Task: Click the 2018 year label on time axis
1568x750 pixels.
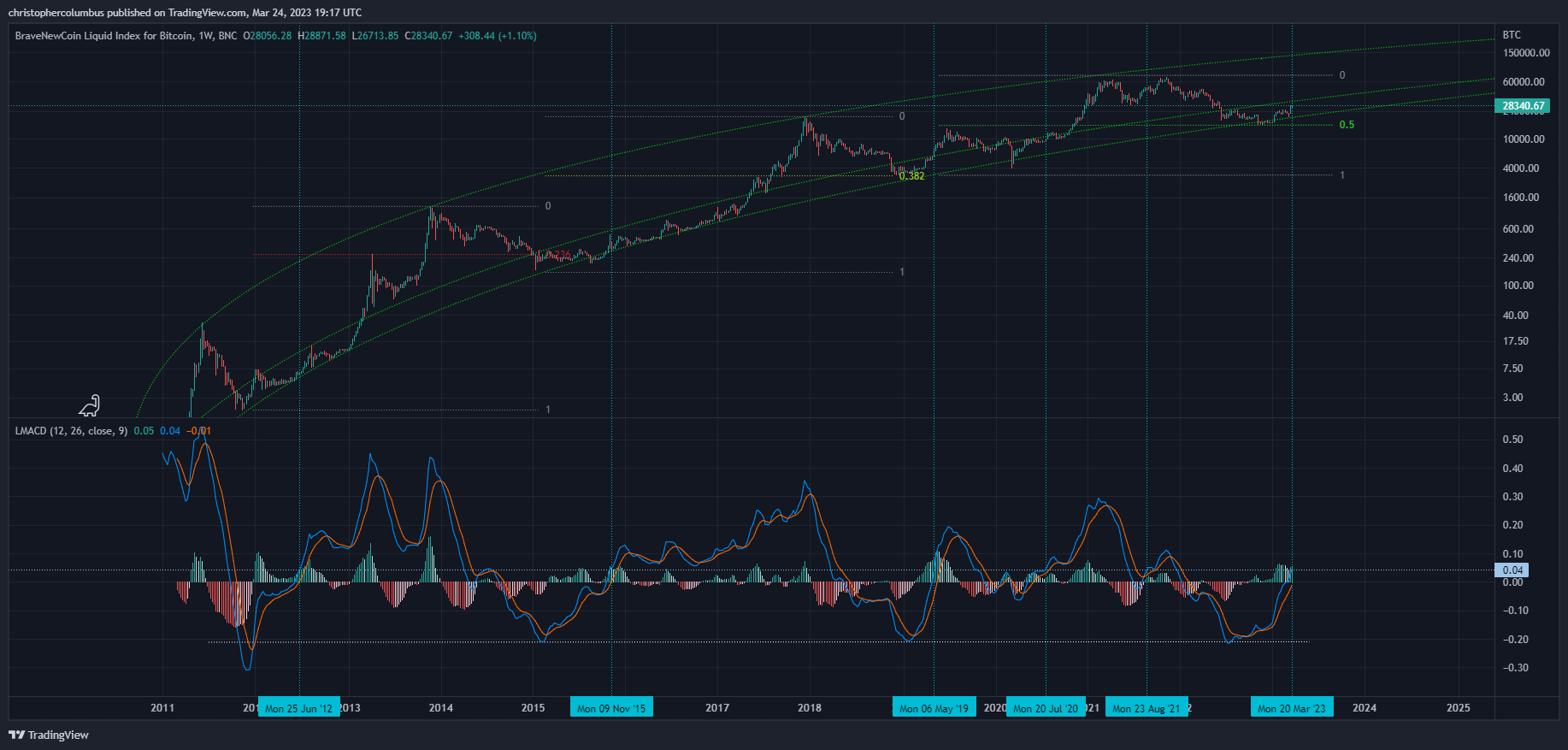Action: pyautogui.click(x=810, y=708)
